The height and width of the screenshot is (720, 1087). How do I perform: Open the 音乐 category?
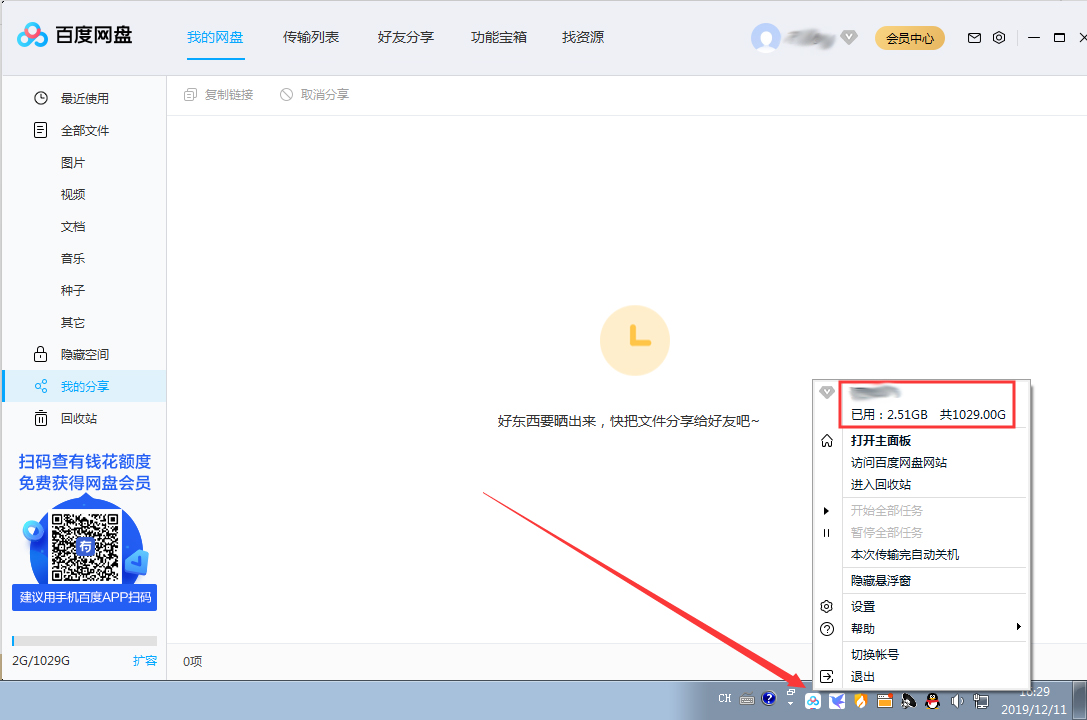(x=72, y=258)
